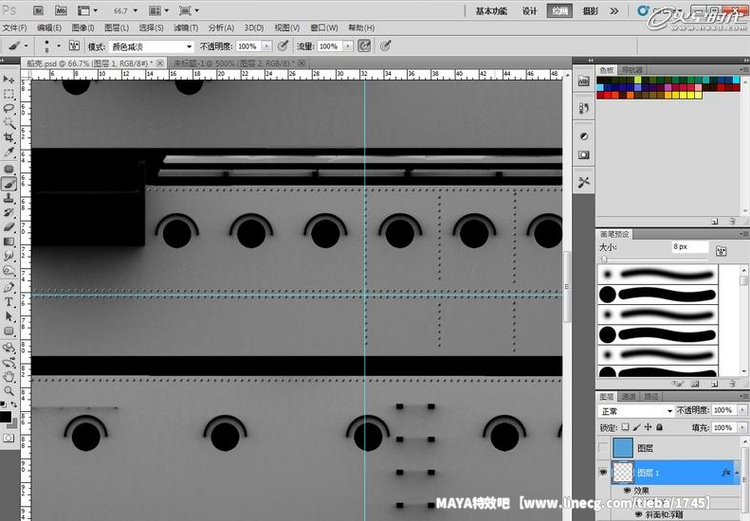Open the layer blend mode 正常 dropdown
Screen dimensions: 750x521
(x=636, y=411)
